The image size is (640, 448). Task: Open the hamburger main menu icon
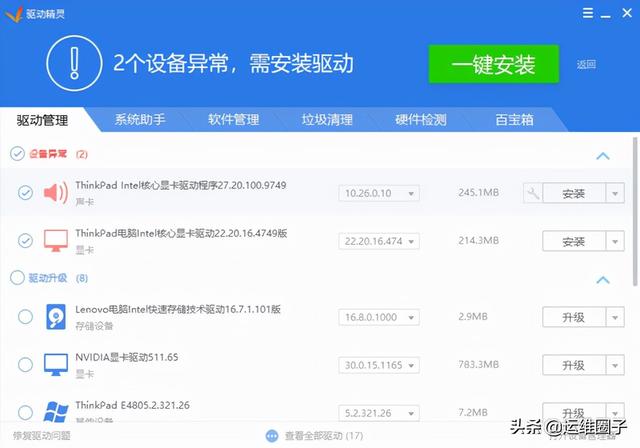(x=588, y=13)
